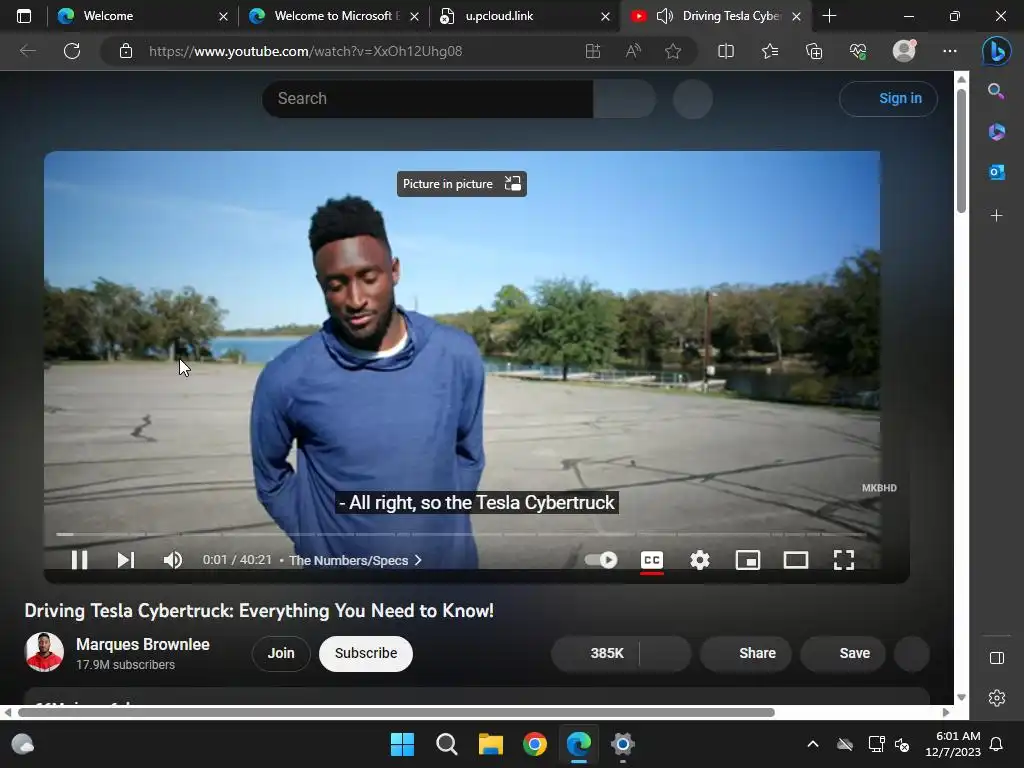Screen dimensions: 1024x768
Task: Toggle the sidebar visibility button
Action: pos(997,658)
